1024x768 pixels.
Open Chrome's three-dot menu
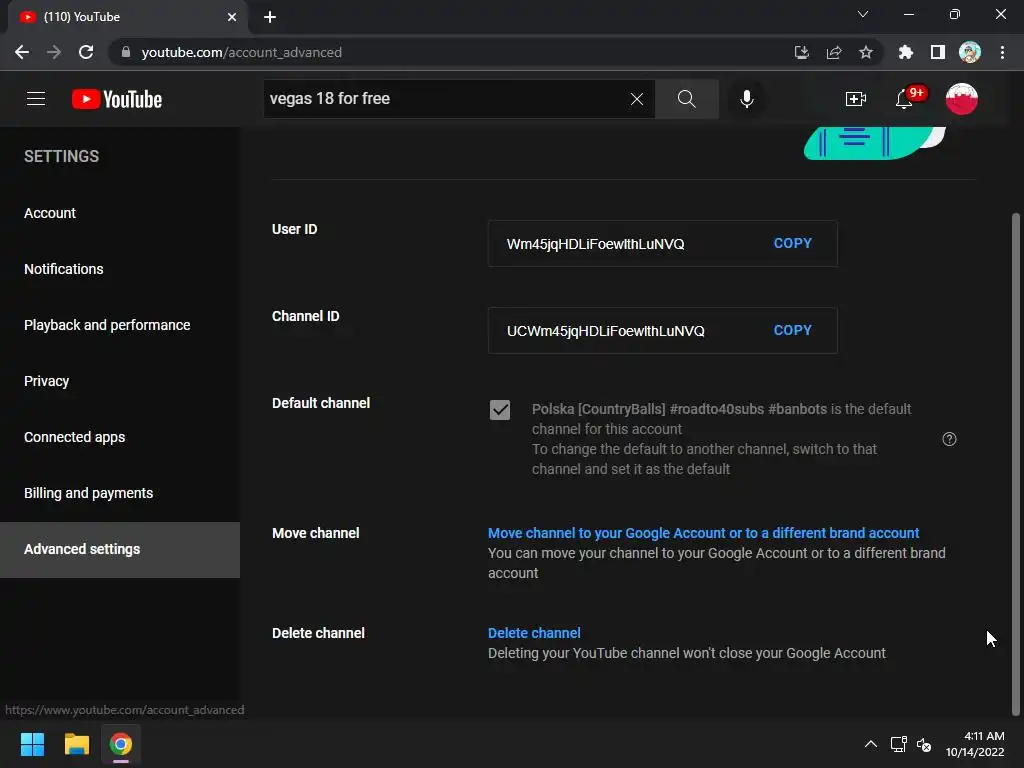click(x=1002, y=52)
